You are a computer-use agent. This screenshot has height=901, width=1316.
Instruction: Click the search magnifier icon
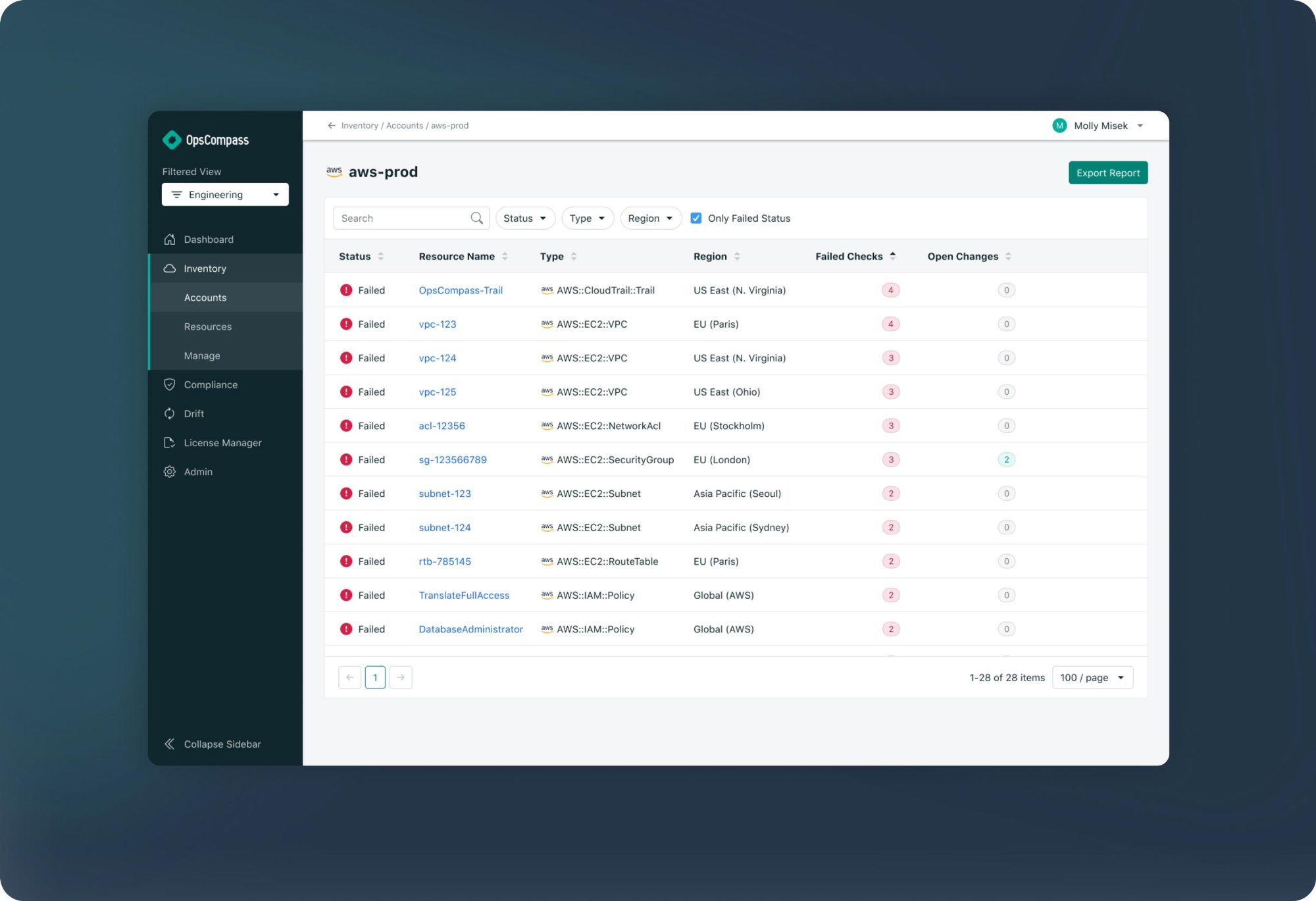tap(477, 218)
